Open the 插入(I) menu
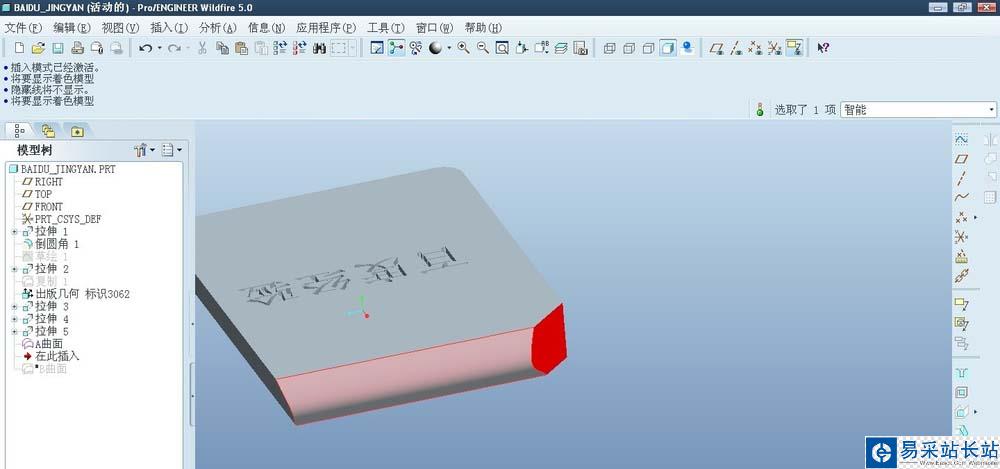 tap(169, 27)
